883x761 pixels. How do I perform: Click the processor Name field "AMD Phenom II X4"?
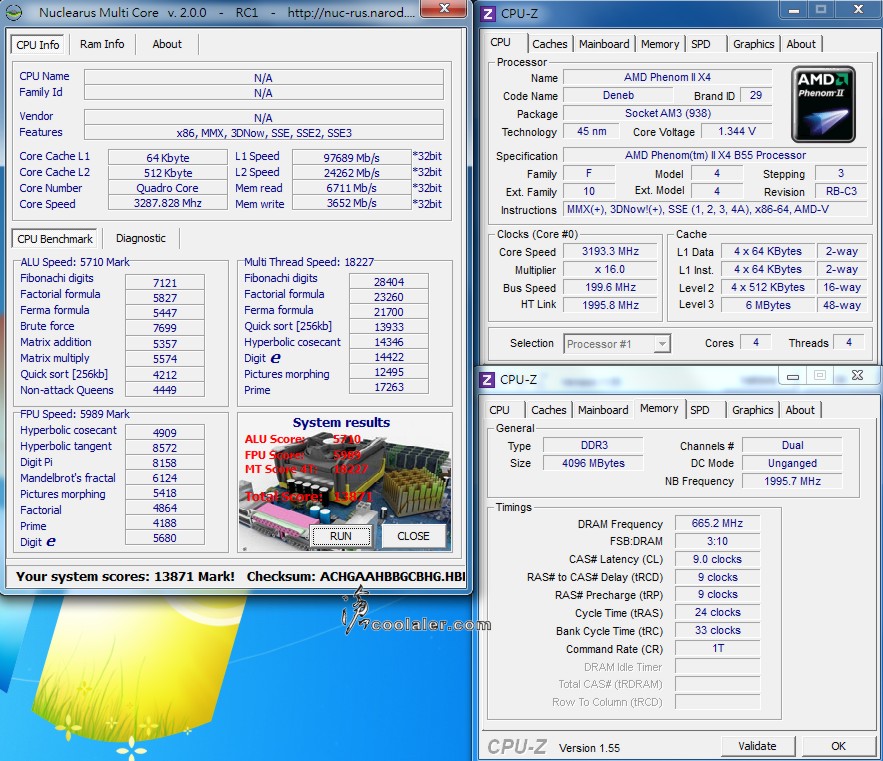(x=667, y=77)
